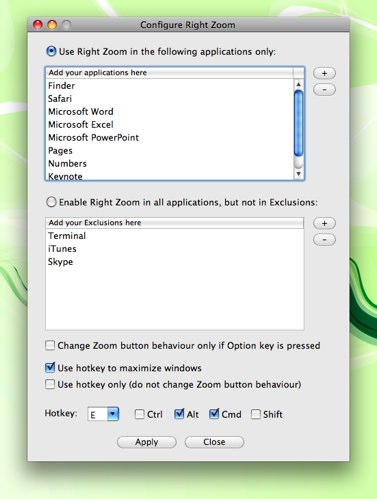This screenshot has height=499, width=377.
Task: Click plus button beside Exclusions list
Action: point(324,223)
